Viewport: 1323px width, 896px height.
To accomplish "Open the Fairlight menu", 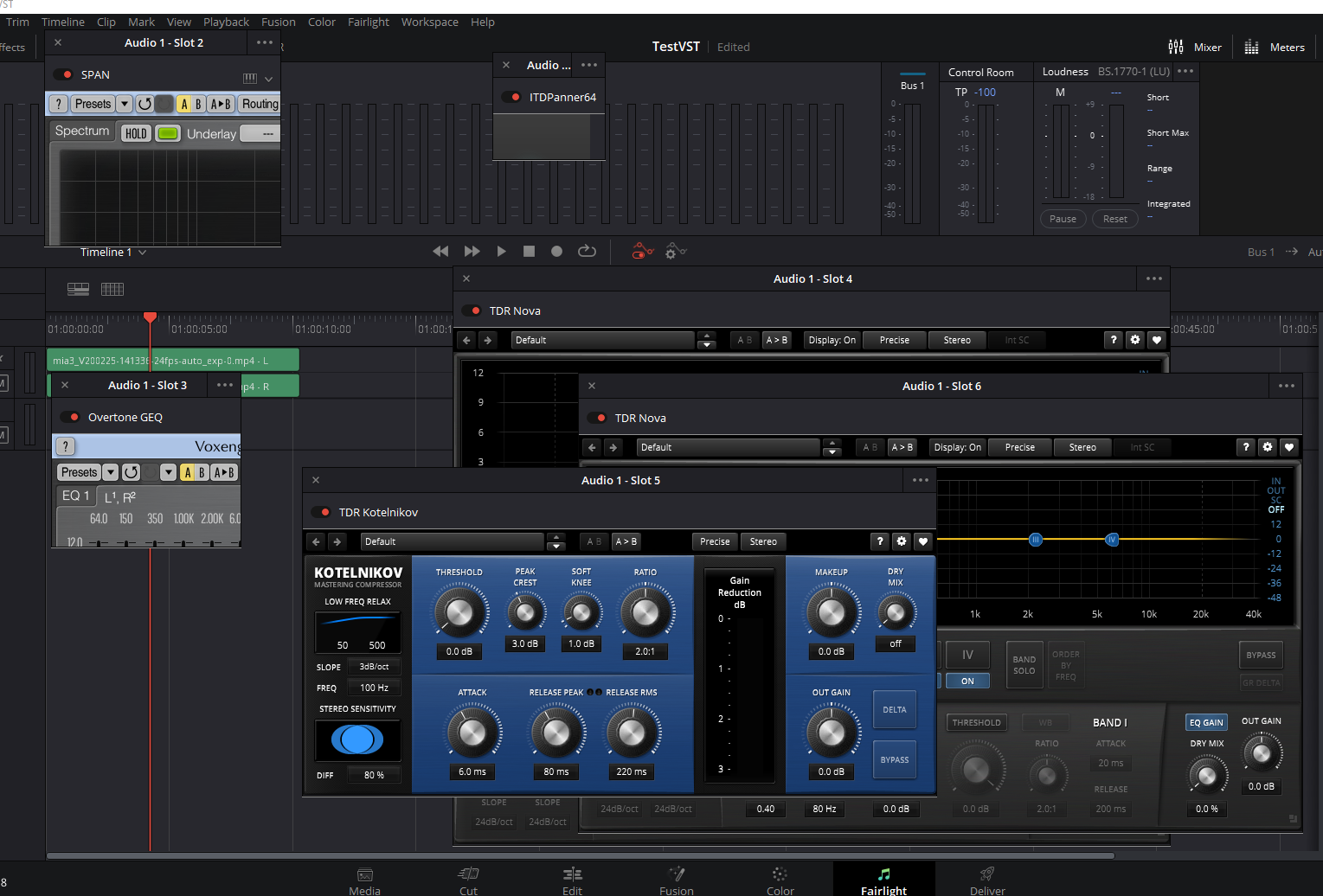I will [x=369, y=22].
